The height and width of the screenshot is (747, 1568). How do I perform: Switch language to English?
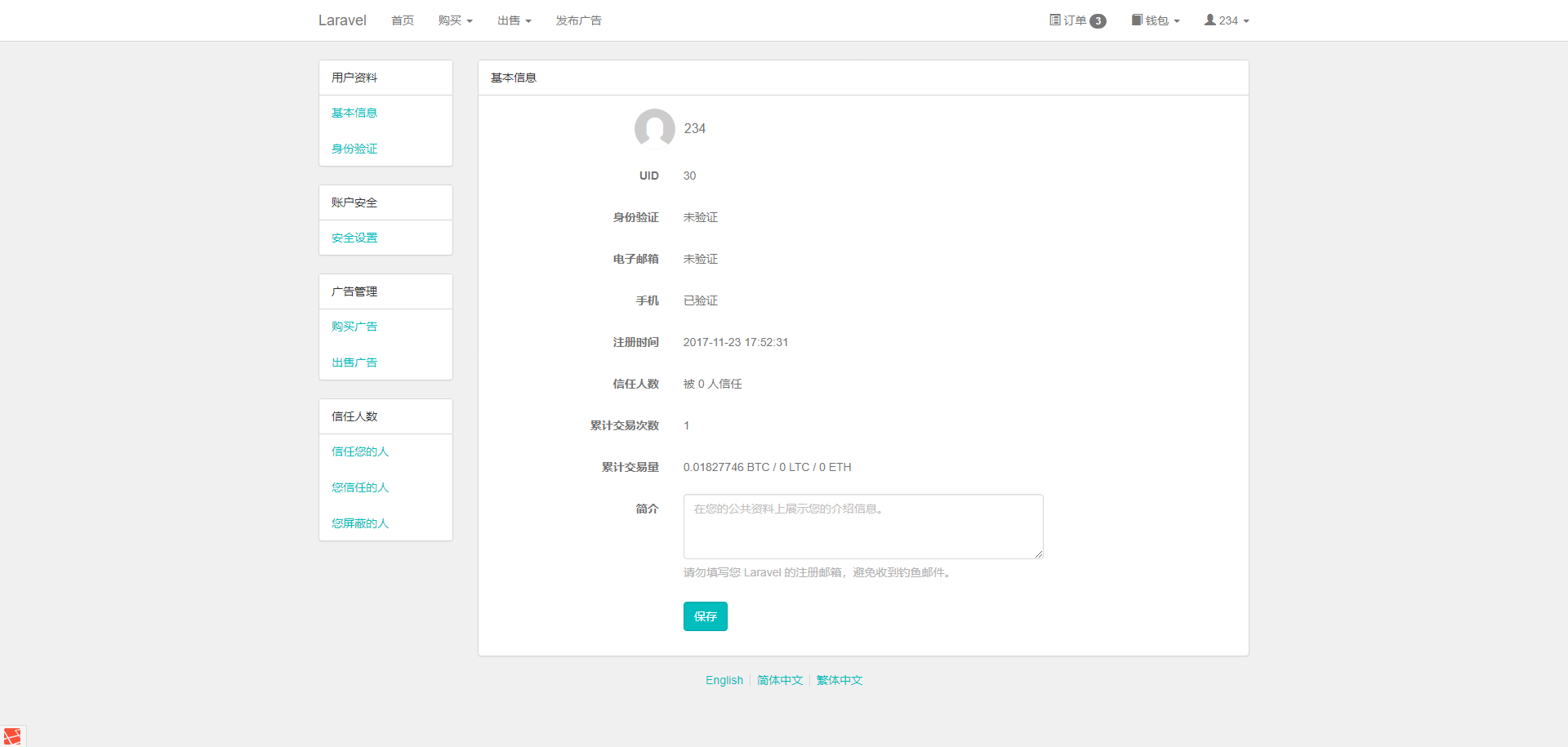point(724,680)
